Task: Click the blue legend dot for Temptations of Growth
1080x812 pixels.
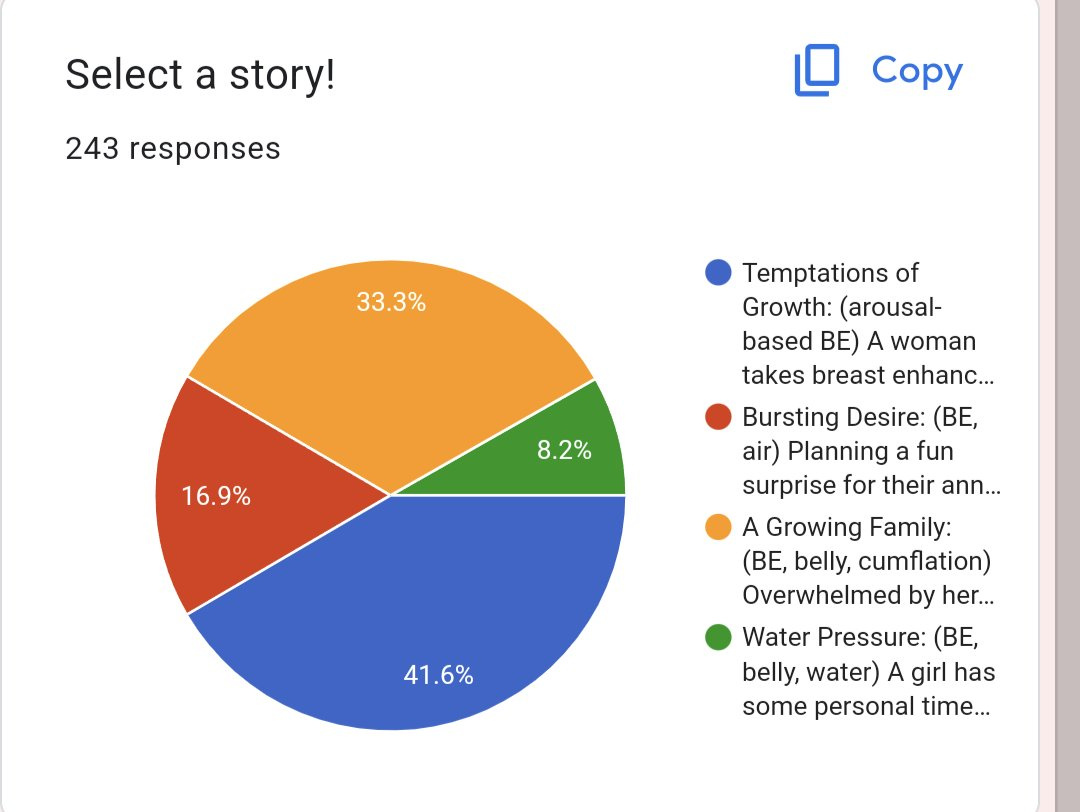Action: pyautogui.click(x=718, y=273)
